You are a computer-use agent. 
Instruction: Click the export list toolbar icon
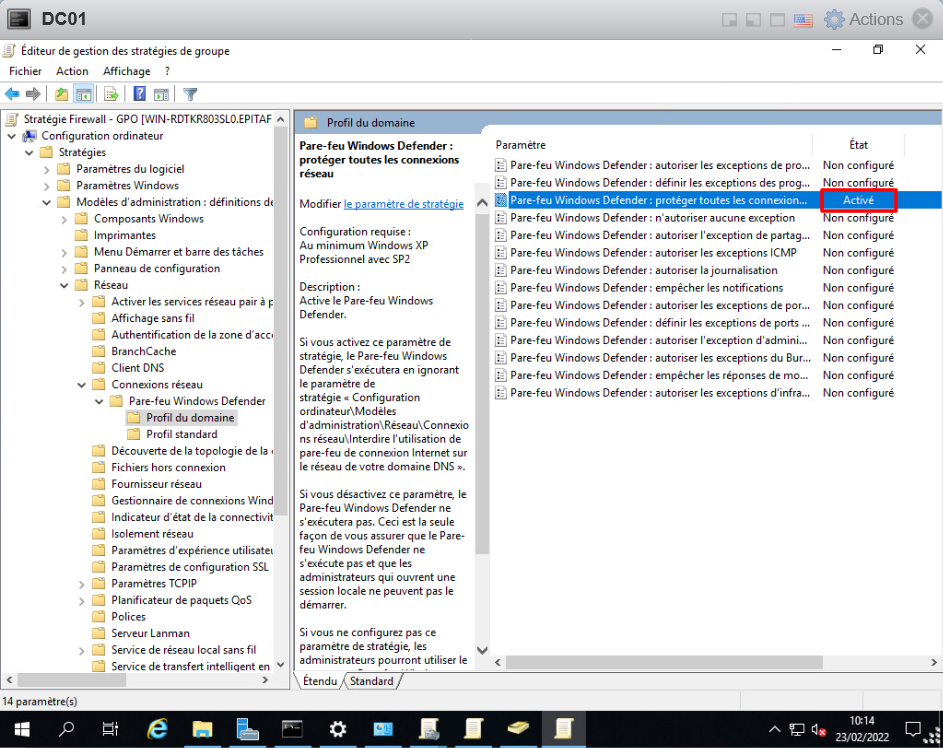pos(112,94)
